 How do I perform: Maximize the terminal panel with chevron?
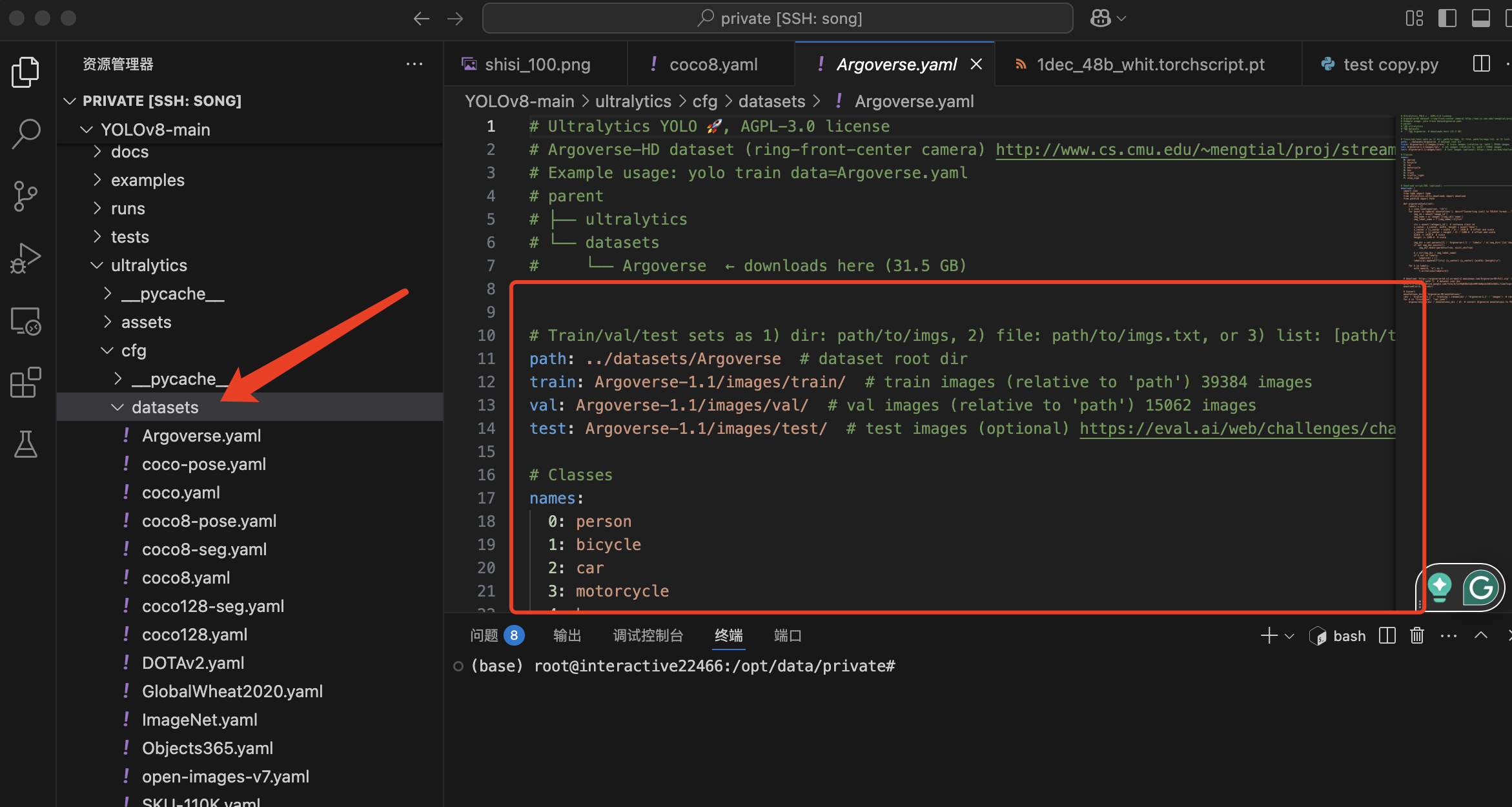[1481, 636]
